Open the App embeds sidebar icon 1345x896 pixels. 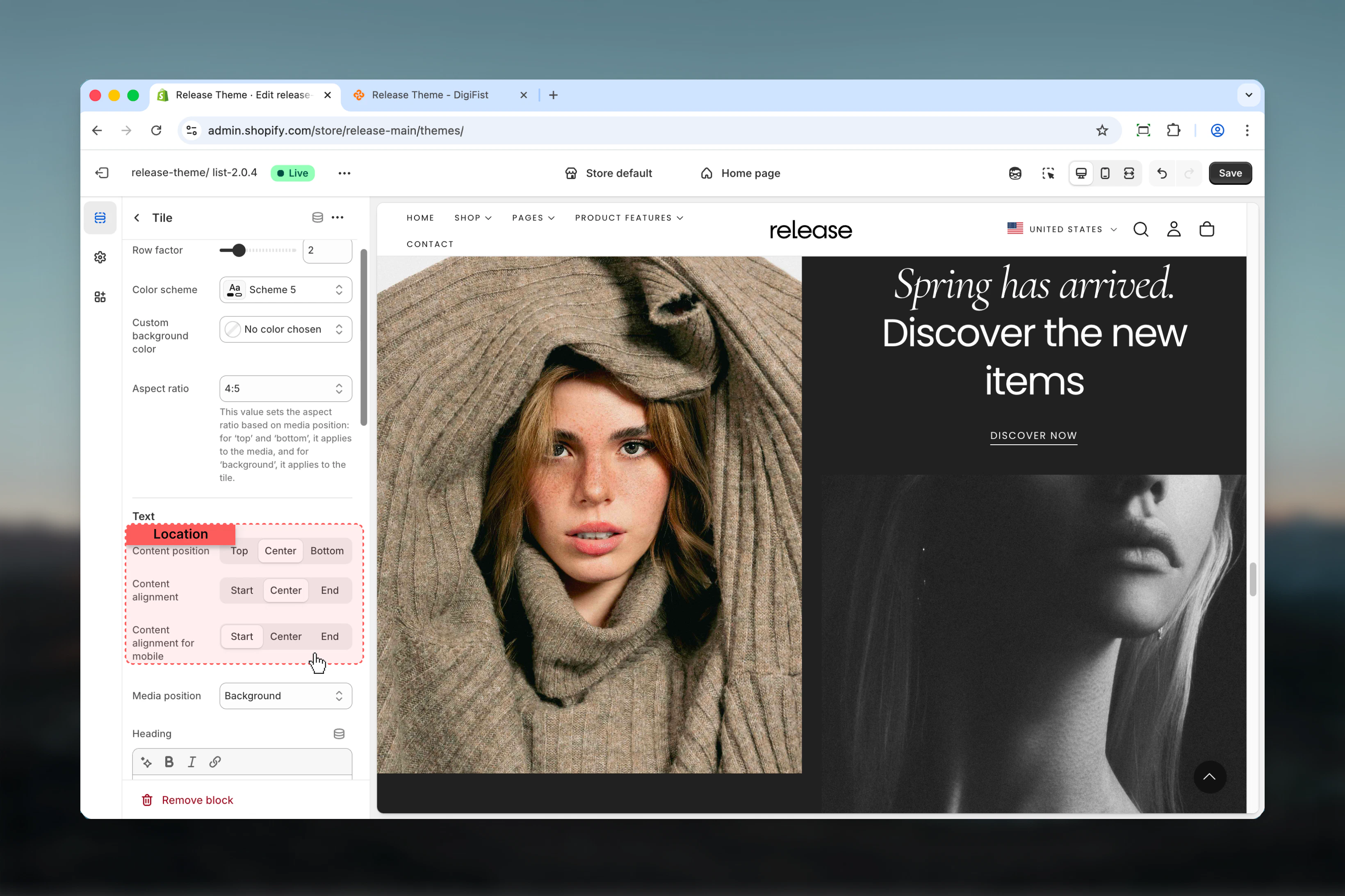(x=100, y=297)
